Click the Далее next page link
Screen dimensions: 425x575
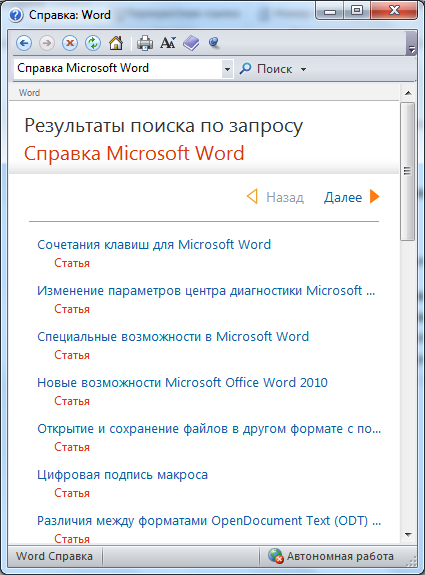[x=343, y=197]
